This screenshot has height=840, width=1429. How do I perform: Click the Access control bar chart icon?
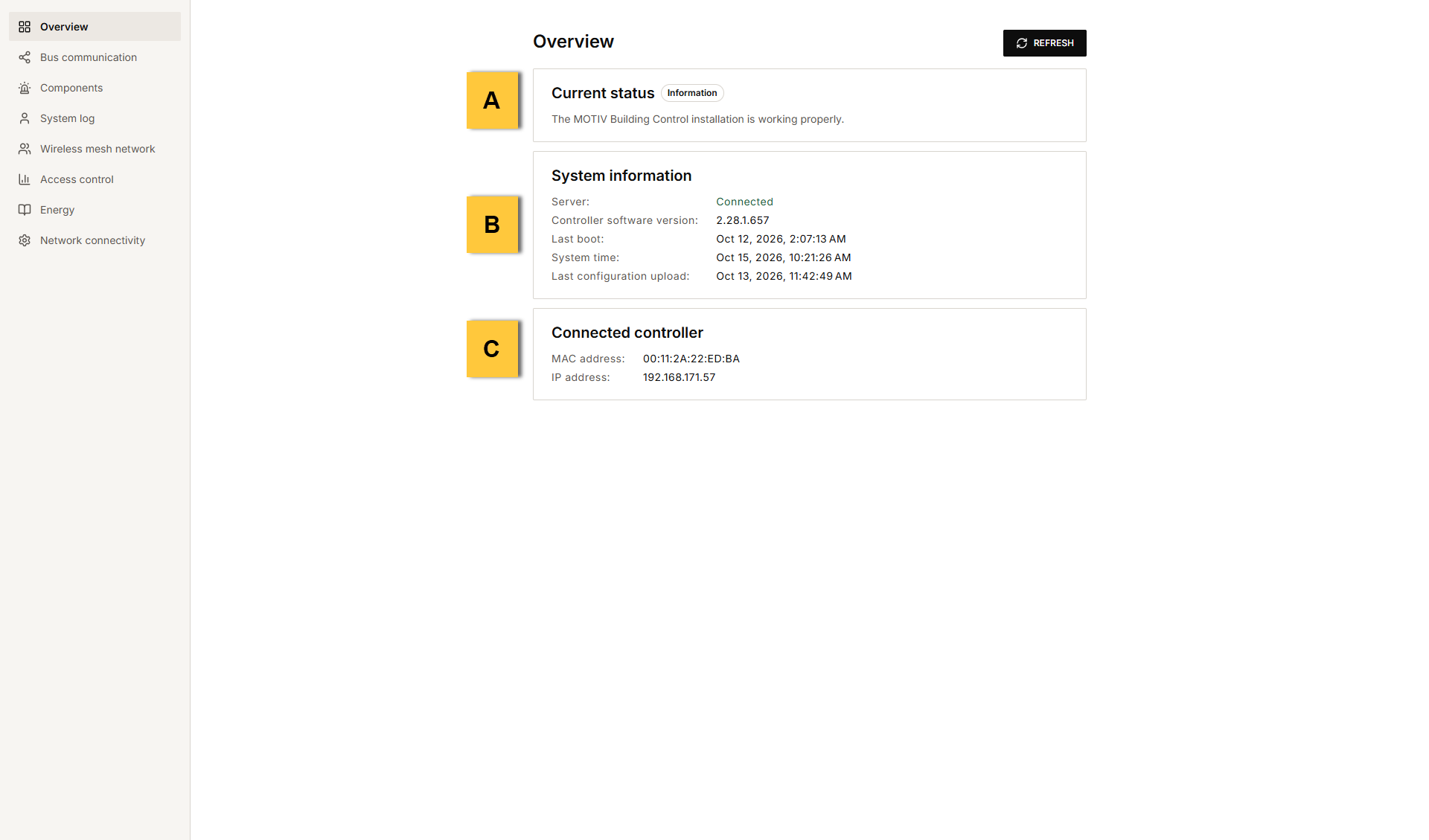(25, 179)
